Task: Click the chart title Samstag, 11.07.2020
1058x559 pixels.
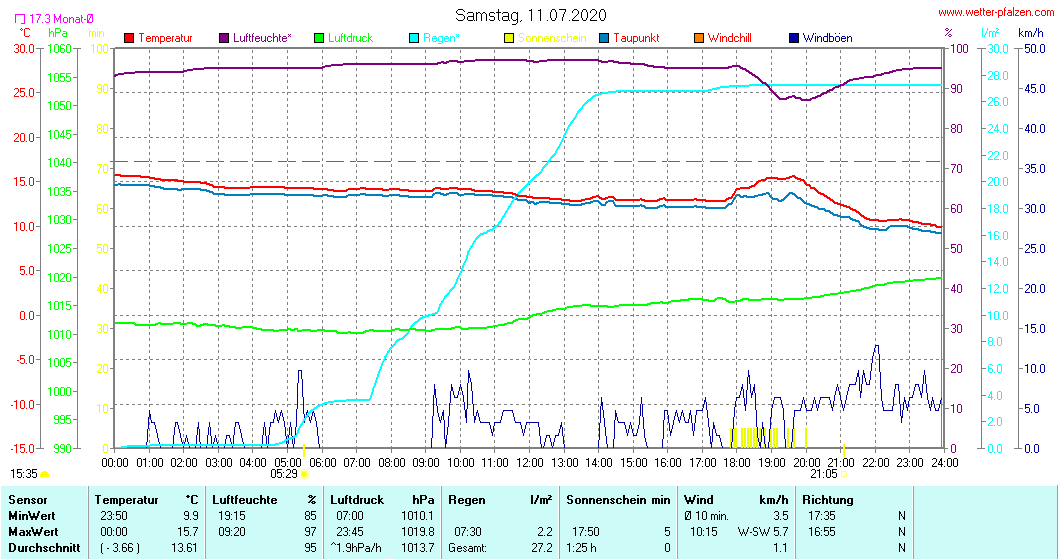Action: [530, 15]
